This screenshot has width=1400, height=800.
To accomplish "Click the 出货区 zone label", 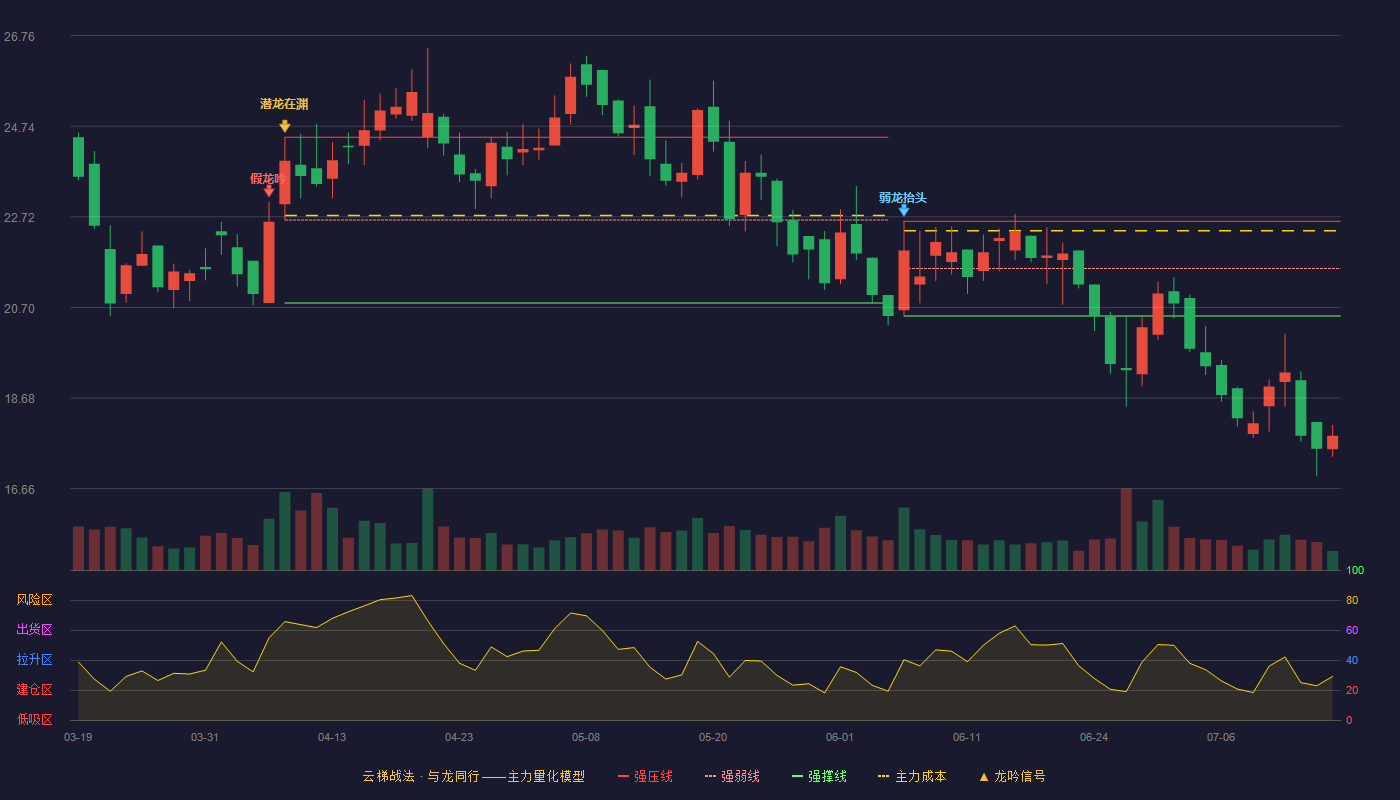I will pyautogui.click(x=34, y=630).
